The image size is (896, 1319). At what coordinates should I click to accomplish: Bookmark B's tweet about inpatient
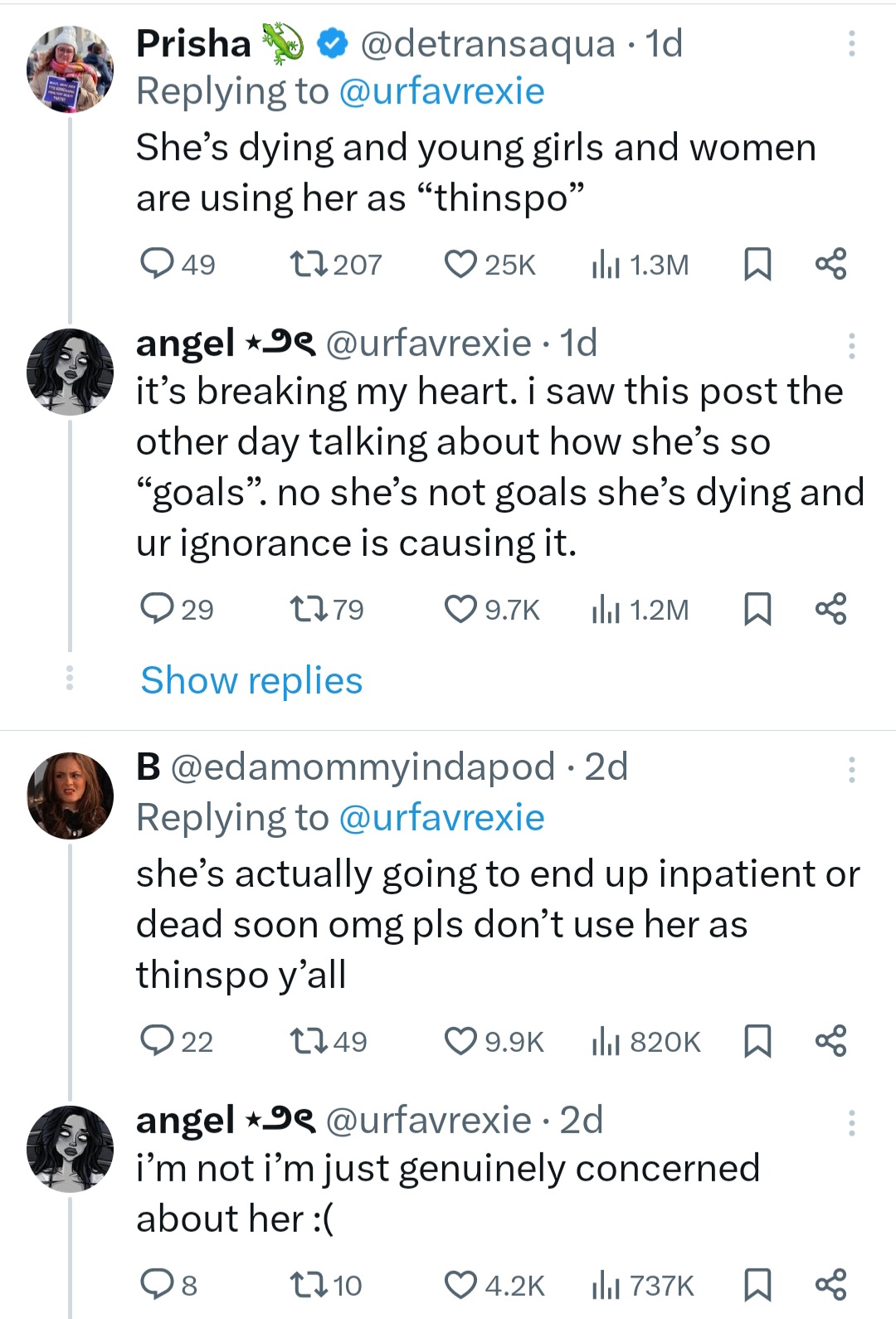pos(756,1041)
